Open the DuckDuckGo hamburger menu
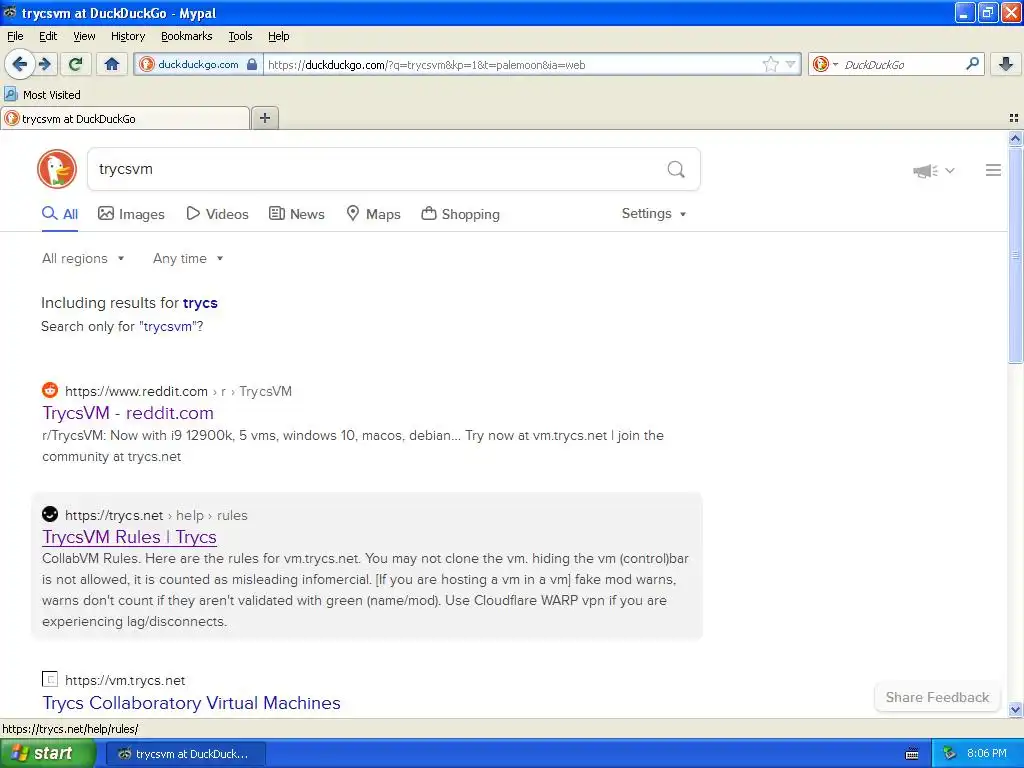Viewport: 1024px width, 768px height. pyautogui.click(x=993, y=170)
